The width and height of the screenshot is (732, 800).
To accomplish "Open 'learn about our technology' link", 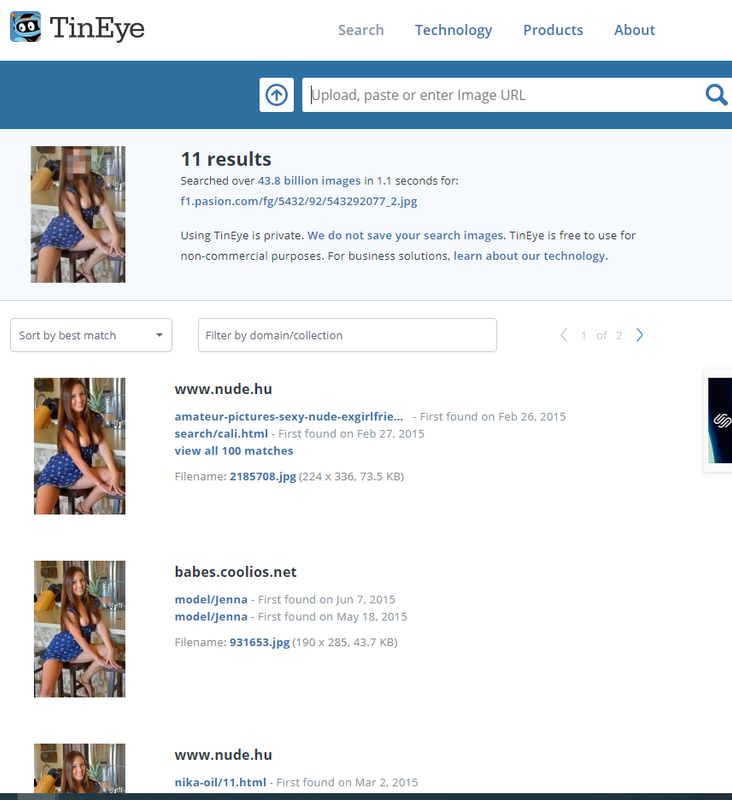I will pyautogui.click(x=529, y=256).
